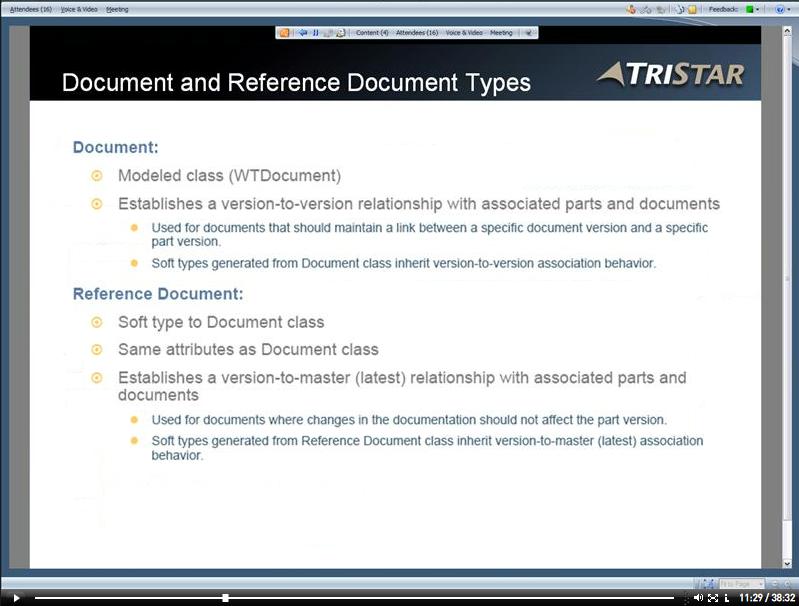Open Attendees (16) in the top-left menu bar
The image size is (799, 606).
31,9
